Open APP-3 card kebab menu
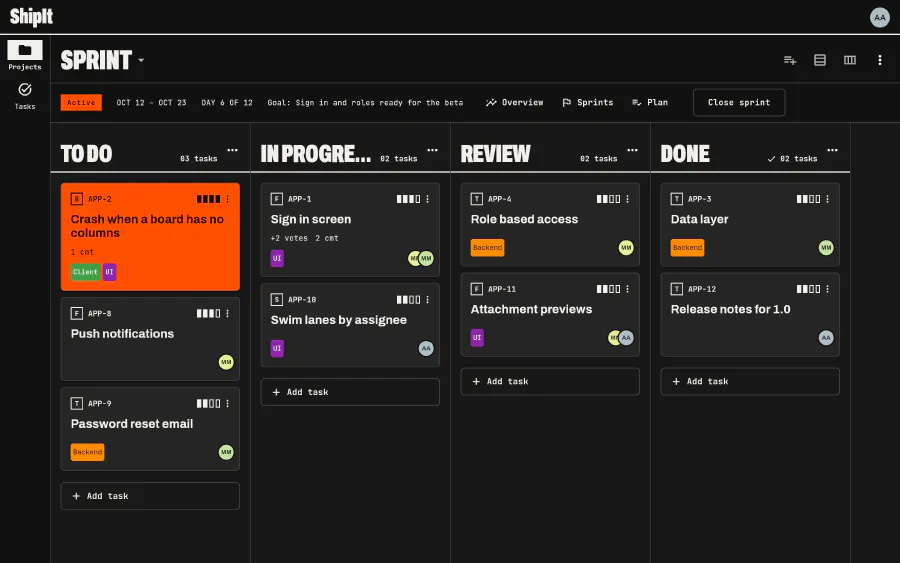 (828, 199)
